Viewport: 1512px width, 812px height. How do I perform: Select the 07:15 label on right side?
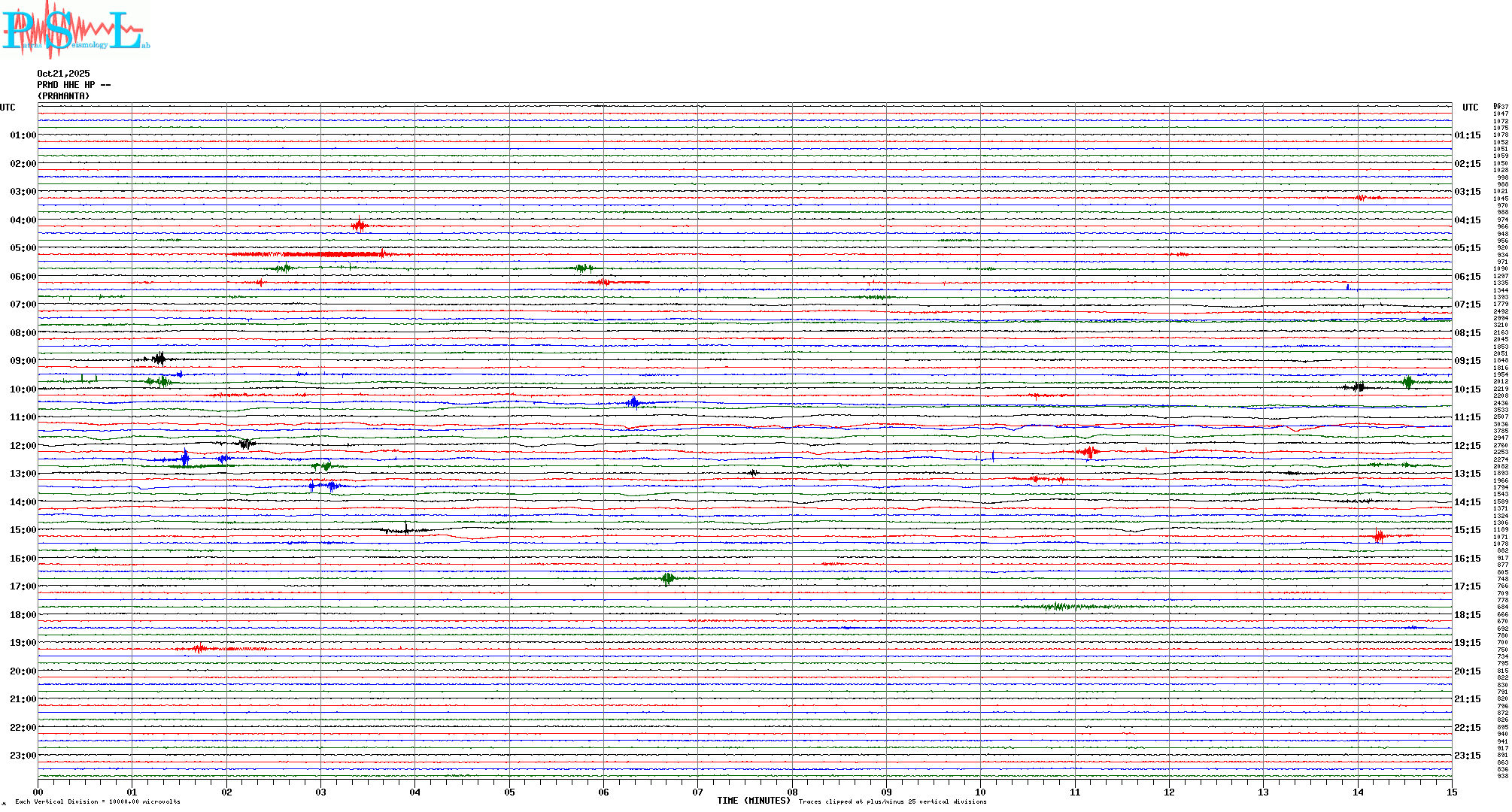[1467, 304]
